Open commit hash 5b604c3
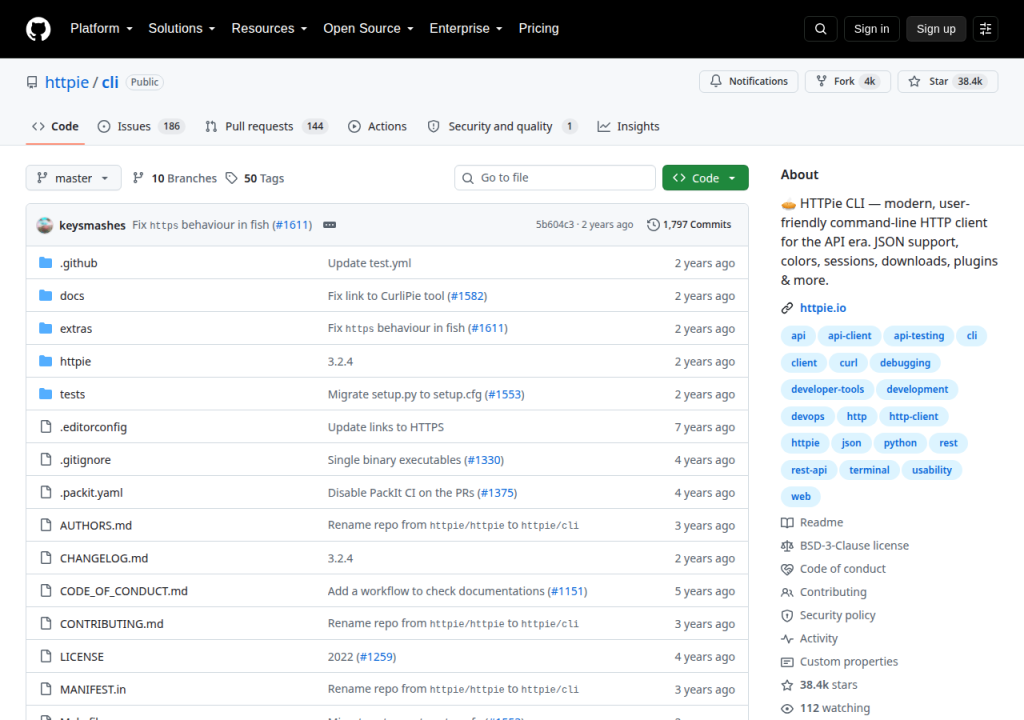Image resolution: width=1024 pixels, height=720 pixels. tap(554, 225)
